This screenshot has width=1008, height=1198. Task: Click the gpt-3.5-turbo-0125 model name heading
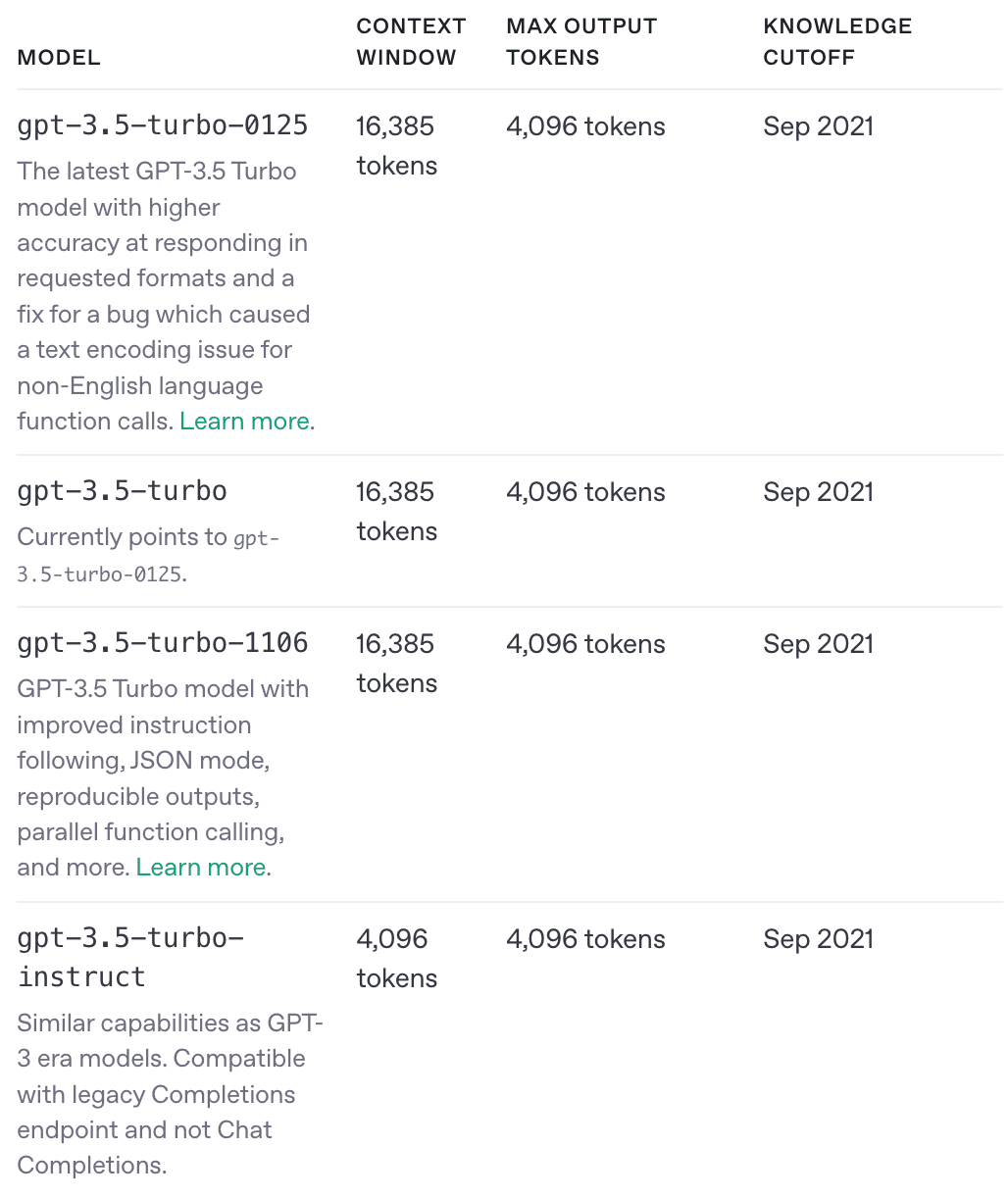click(x=163, y=125)
